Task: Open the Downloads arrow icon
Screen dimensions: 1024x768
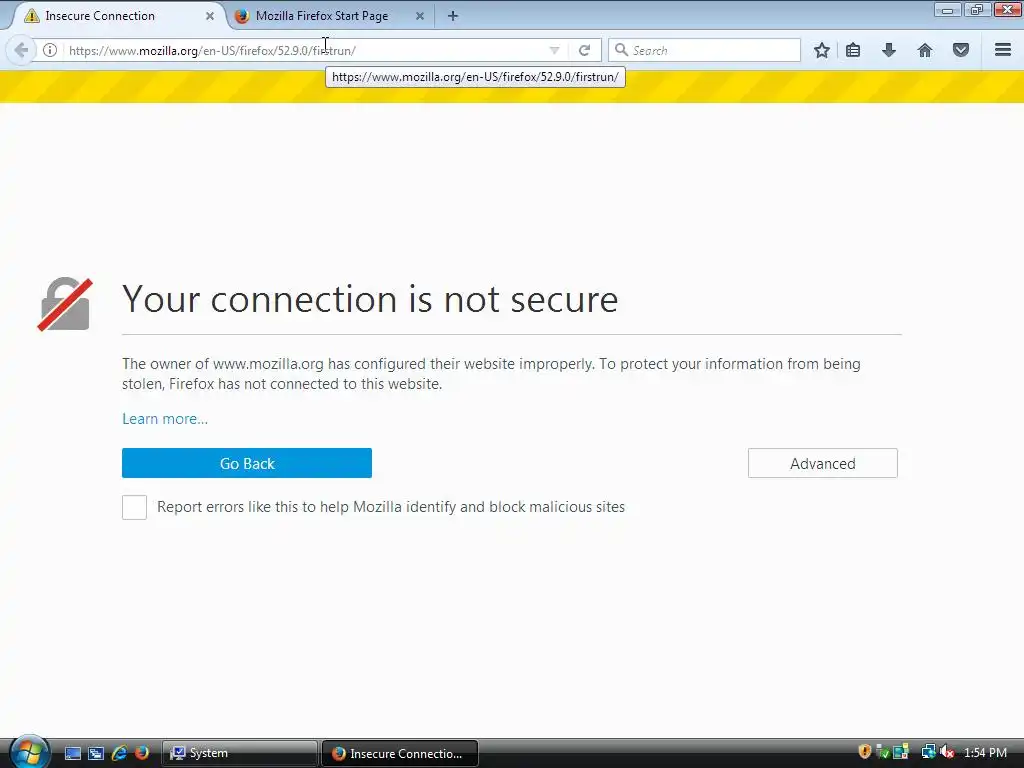Action: [889, 50]
